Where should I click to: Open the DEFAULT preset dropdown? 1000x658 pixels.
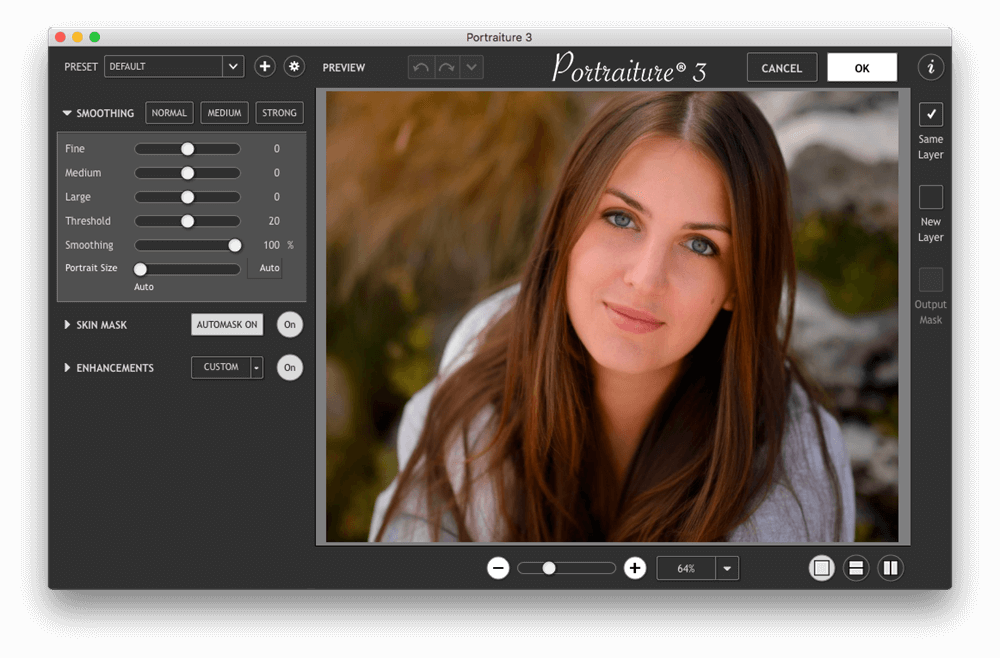pos(233,67)
